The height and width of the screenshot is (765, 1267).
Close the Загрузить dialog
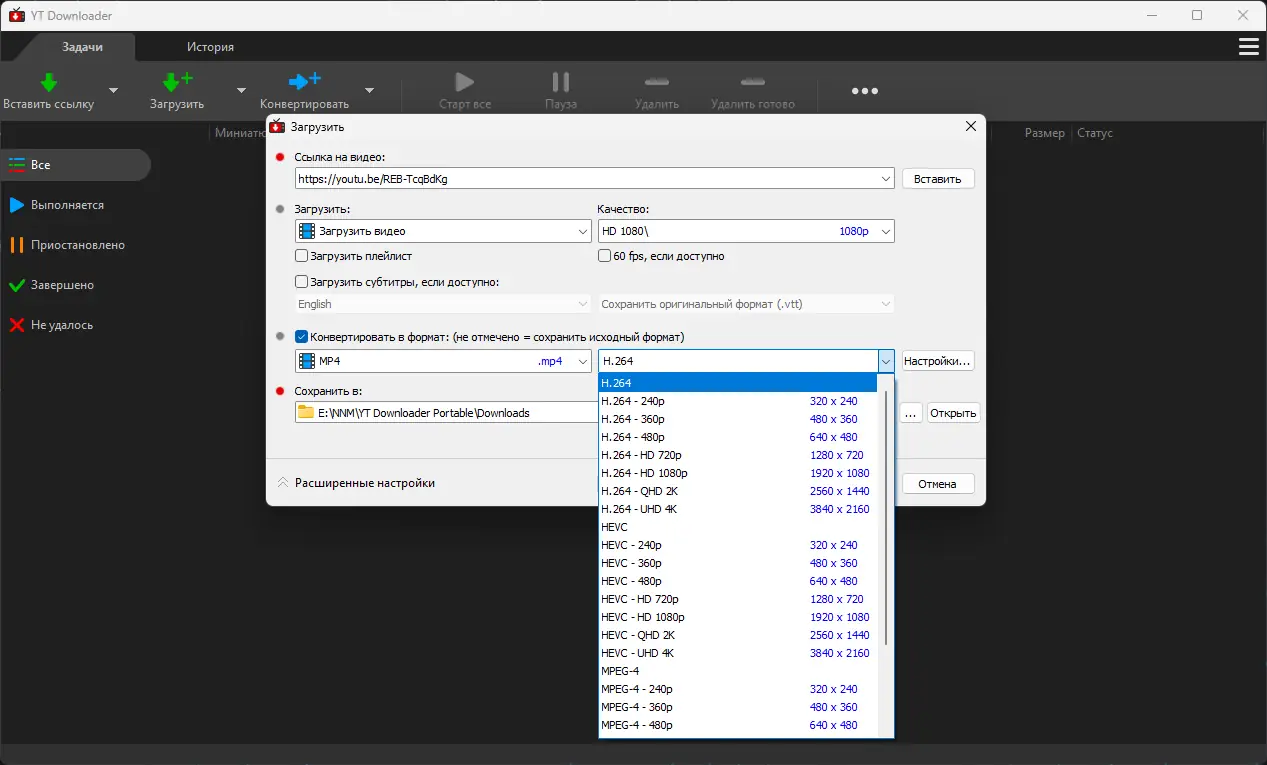click(970, 127)
